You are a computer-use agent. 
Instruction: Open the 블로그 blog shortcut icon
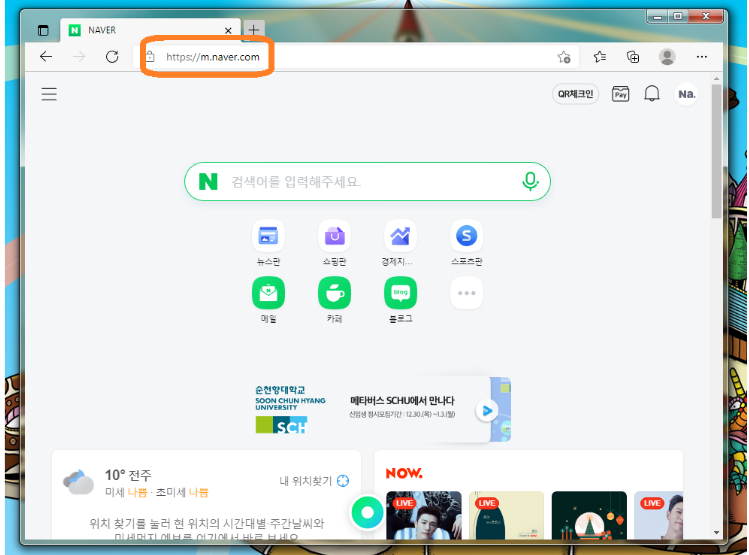400,293
